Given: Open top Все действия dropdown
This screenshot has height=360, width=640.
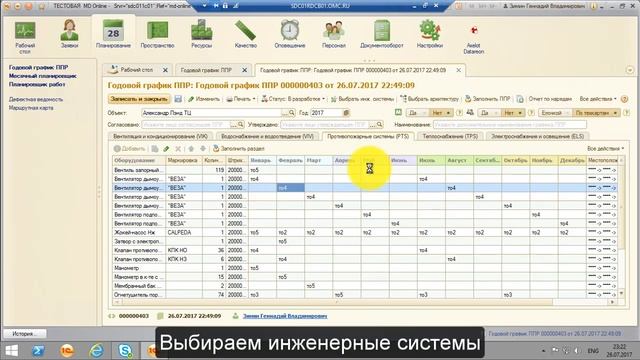Looking at the screenshot, I should (x=598, y=99).
